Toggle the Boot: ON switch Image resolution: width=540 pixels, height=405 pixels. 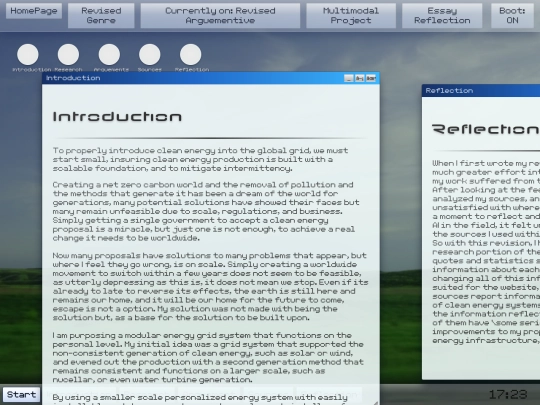pyautogui.click(x=512, y=15)
